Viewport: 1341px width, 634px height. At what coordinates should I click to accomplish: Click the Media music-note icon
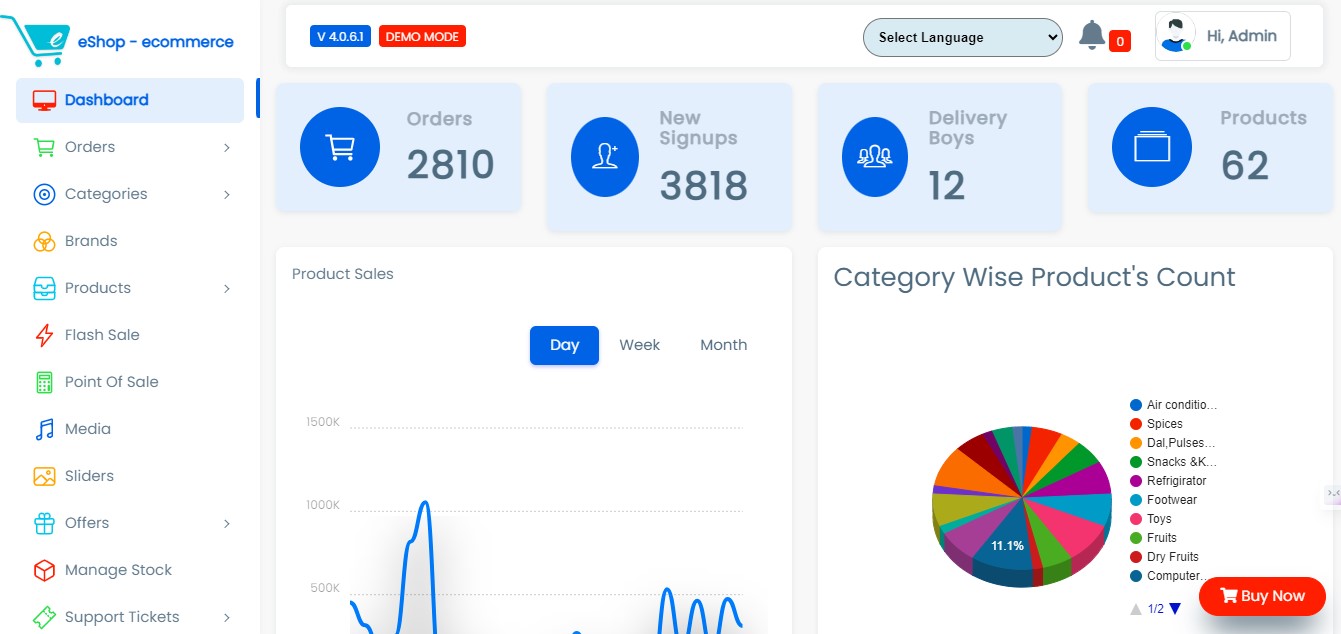(x=45, y=428)
